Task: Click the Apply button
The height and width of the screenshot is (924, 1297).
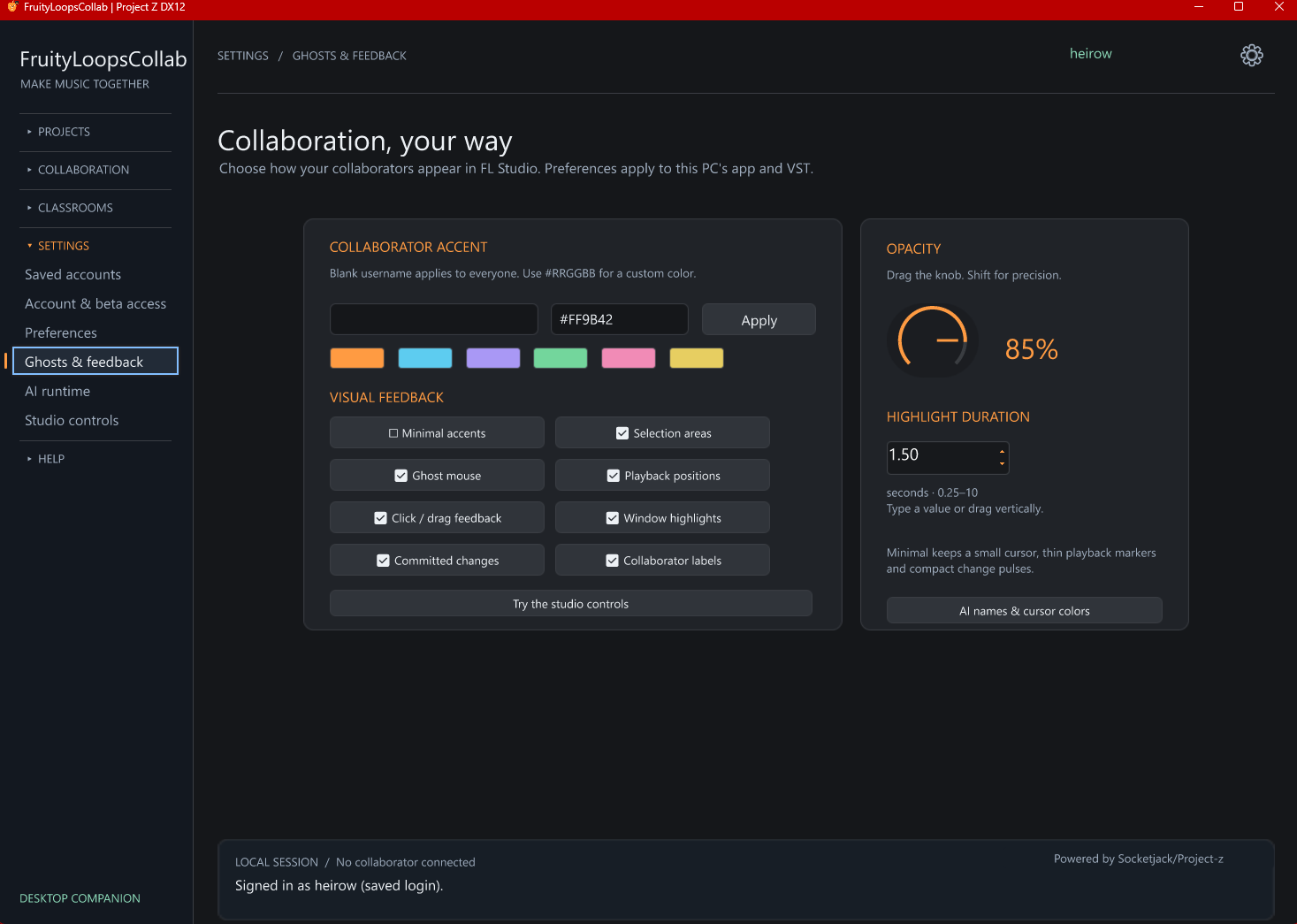Action: 759,320
